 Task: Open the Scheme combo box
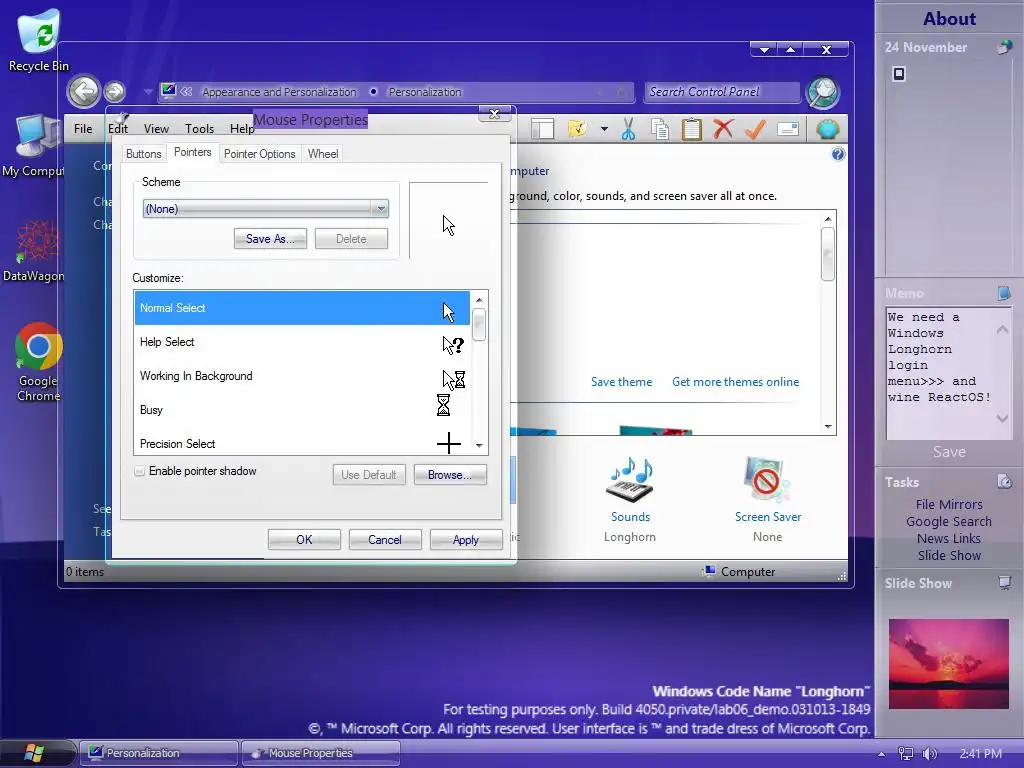point(266,209)
